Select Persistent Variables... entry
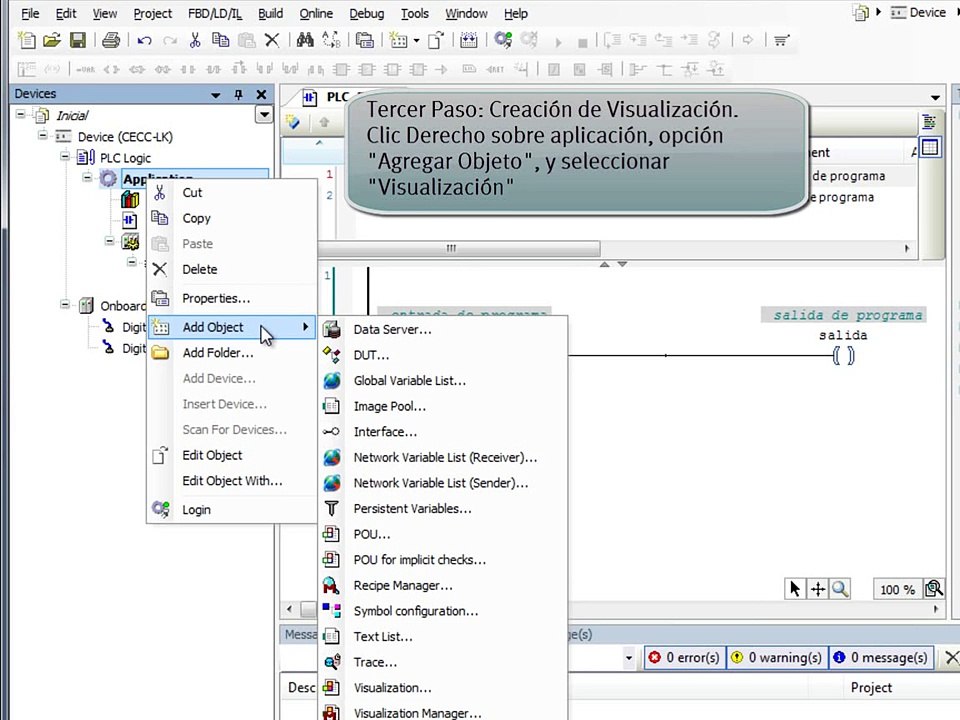Image resolution: width=960 pixels, height=720 pixels. [443, 509]
